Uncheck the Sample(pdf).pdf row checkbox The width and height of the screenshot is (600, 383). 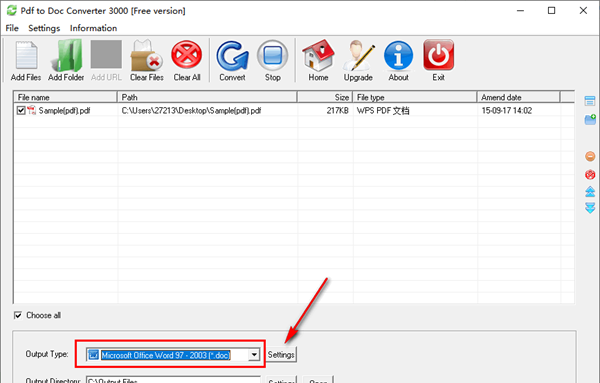21,111
